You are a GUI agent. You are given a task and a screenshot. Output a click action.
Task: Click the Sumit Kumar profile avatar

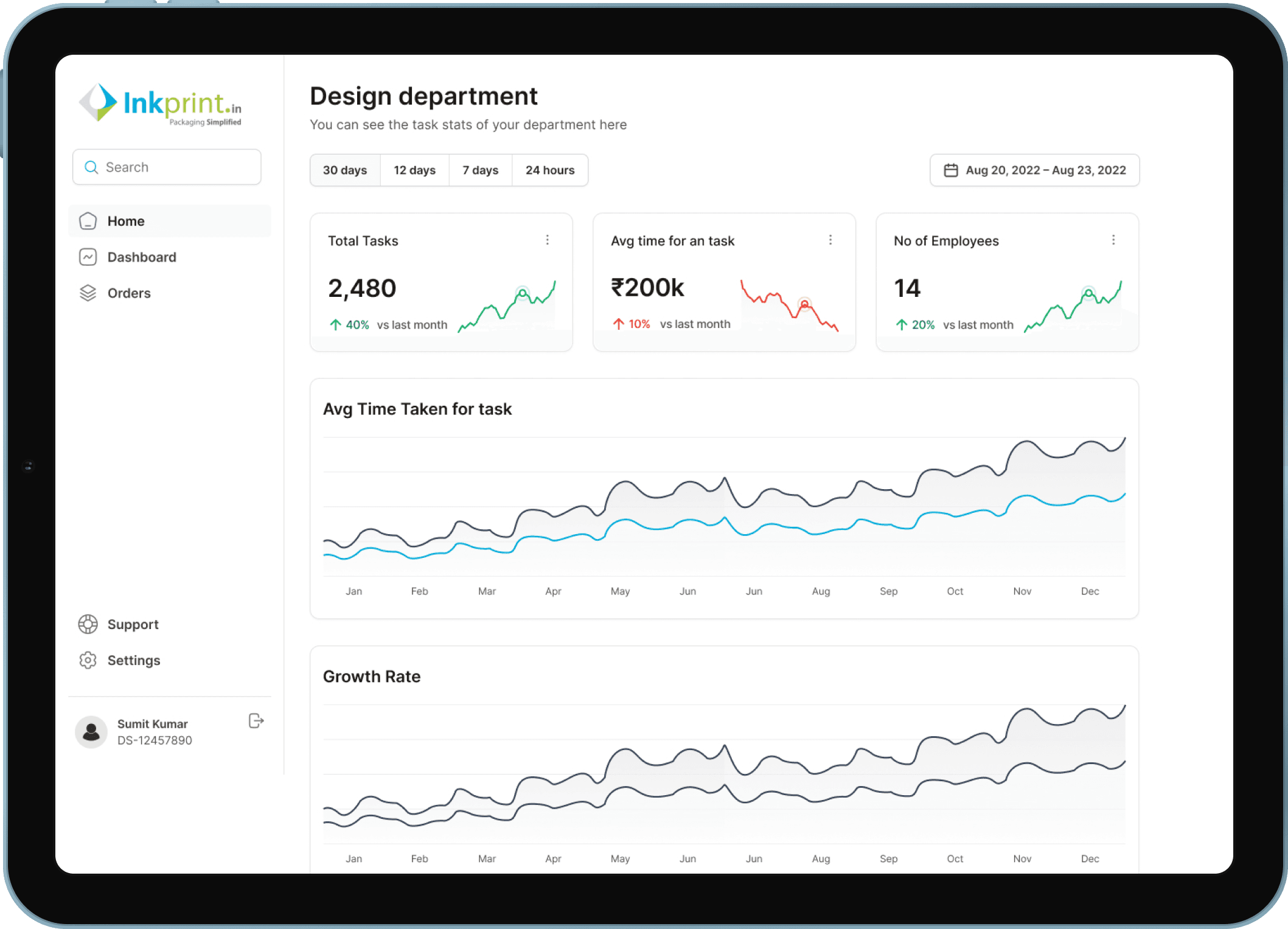pyautogui.click(x=91, y=732)
